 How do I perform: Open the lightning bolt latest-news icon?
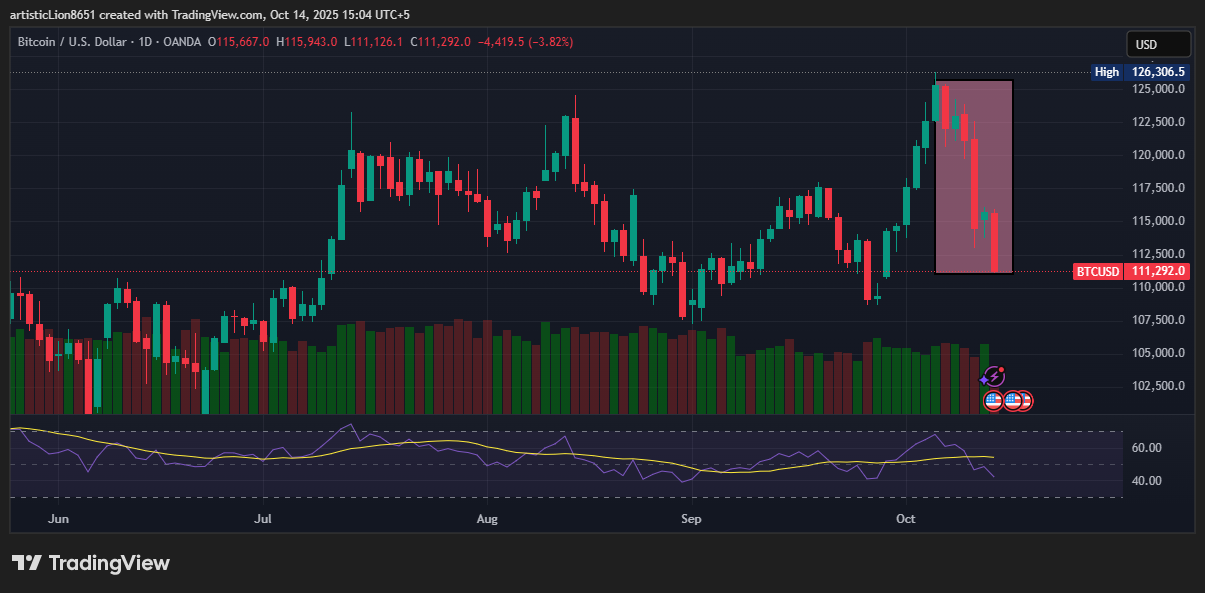point(994,376)
